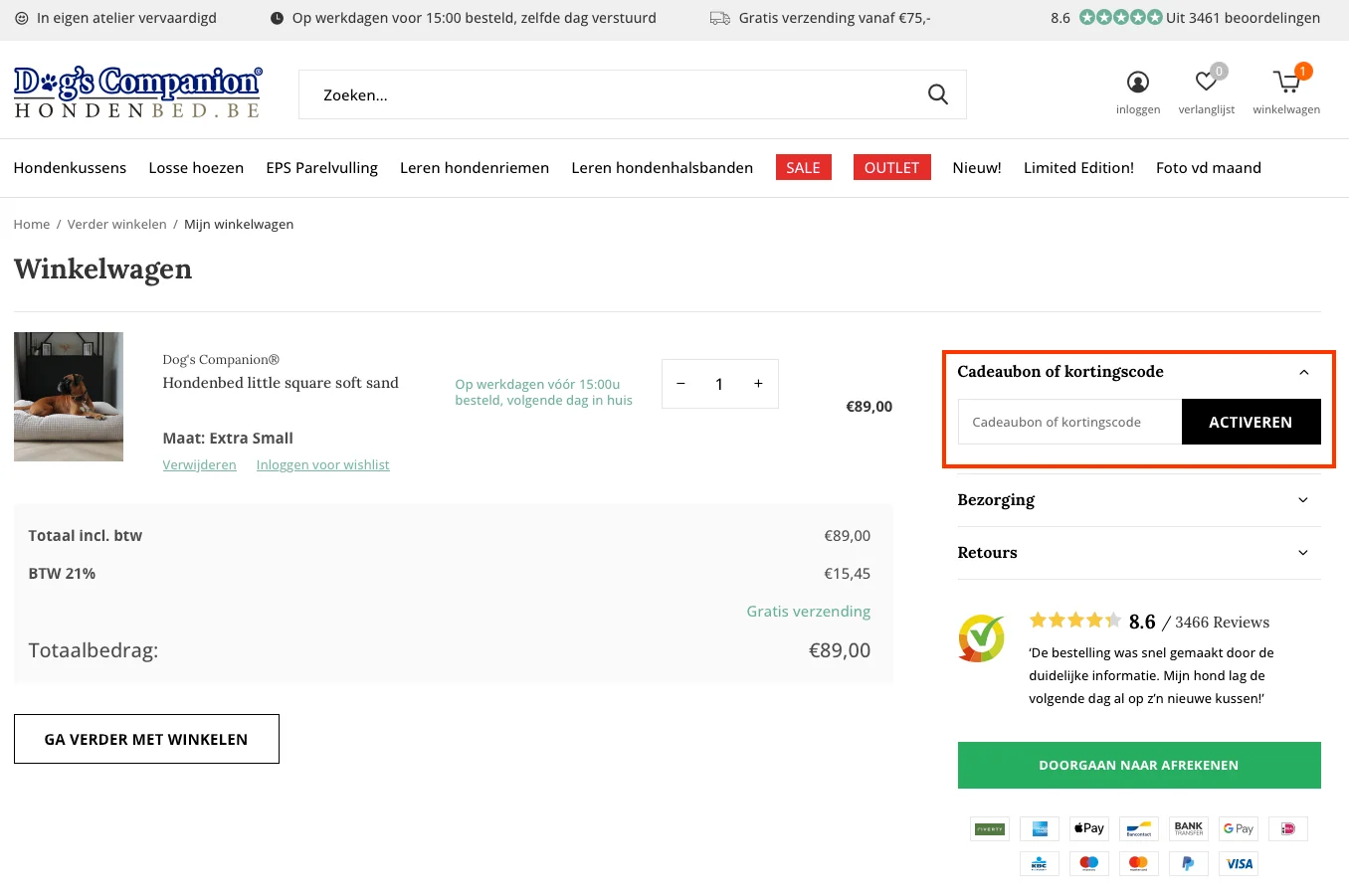Select the Apple Pay payment icon
This screenshot has height=896, width=1349.
pyautogui.click(x=1088, y=828)
